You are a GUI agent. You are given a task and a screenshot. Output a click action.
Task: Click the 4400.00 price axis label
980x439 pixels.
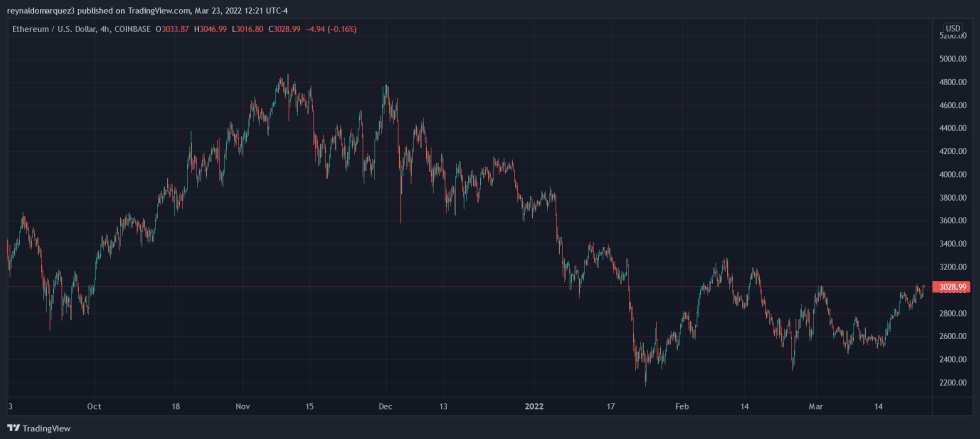[953, 129]
